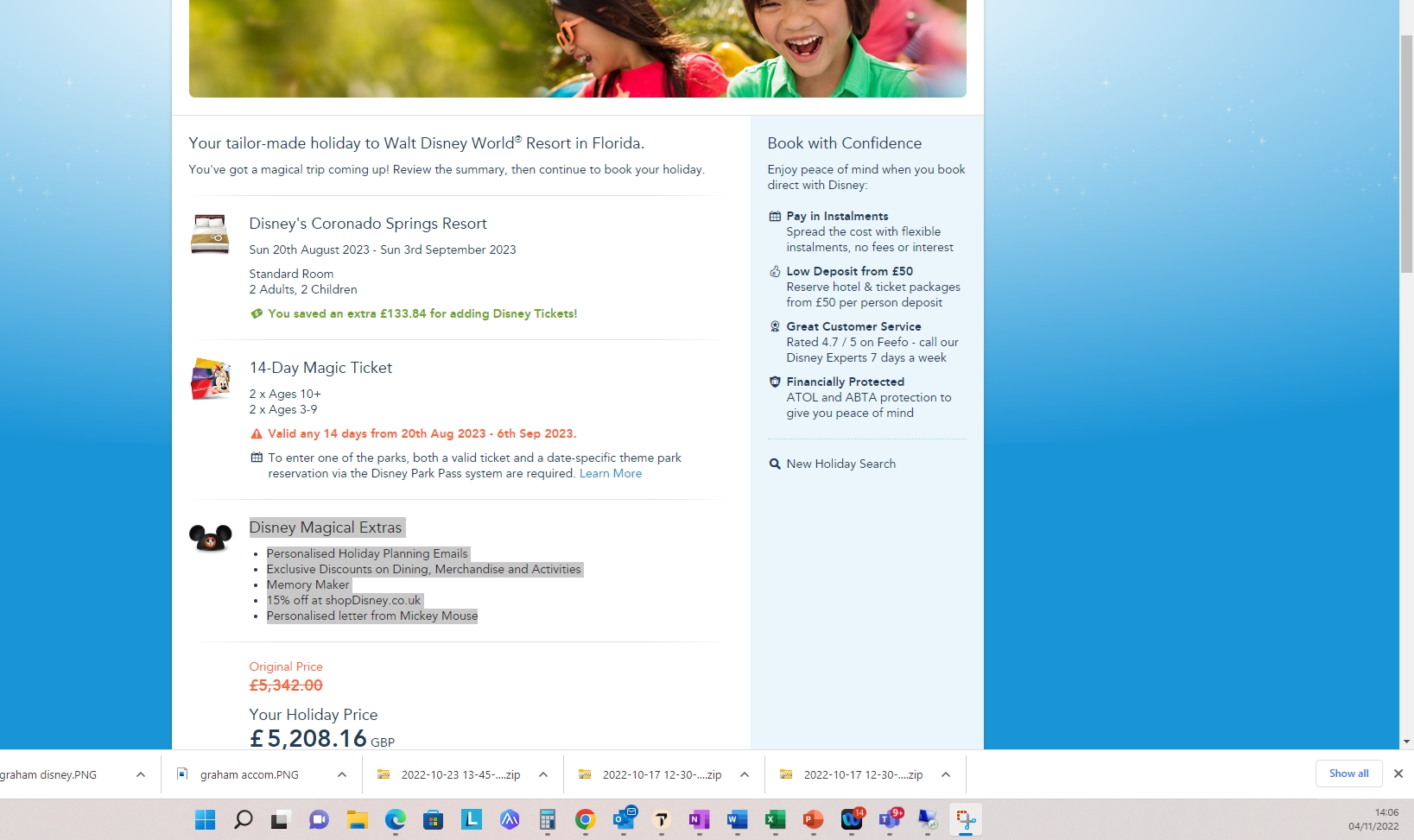Click the children hero banner image
Image resolution: width=1414 pixels, height=840 pixels.
pyautogui.click(x=578, y=48)
